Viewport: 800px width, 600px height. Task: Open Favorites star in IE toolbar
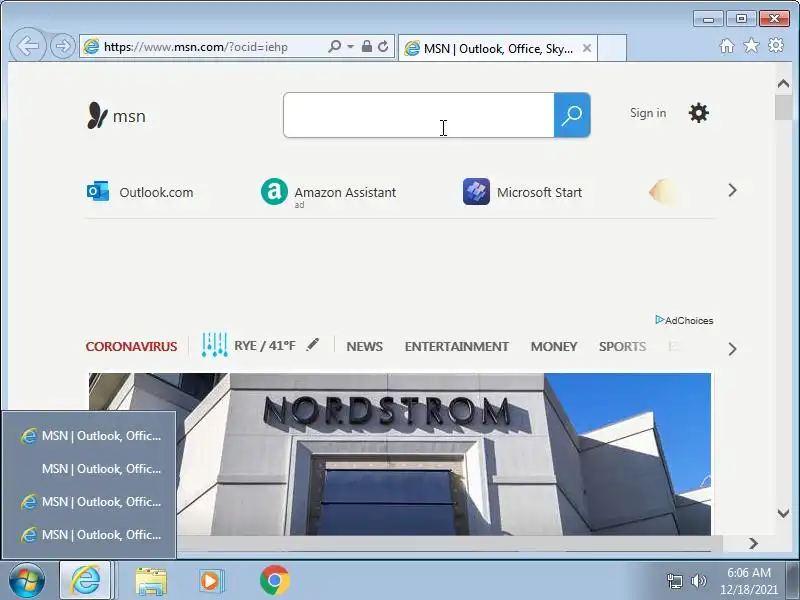click(751, 46)
